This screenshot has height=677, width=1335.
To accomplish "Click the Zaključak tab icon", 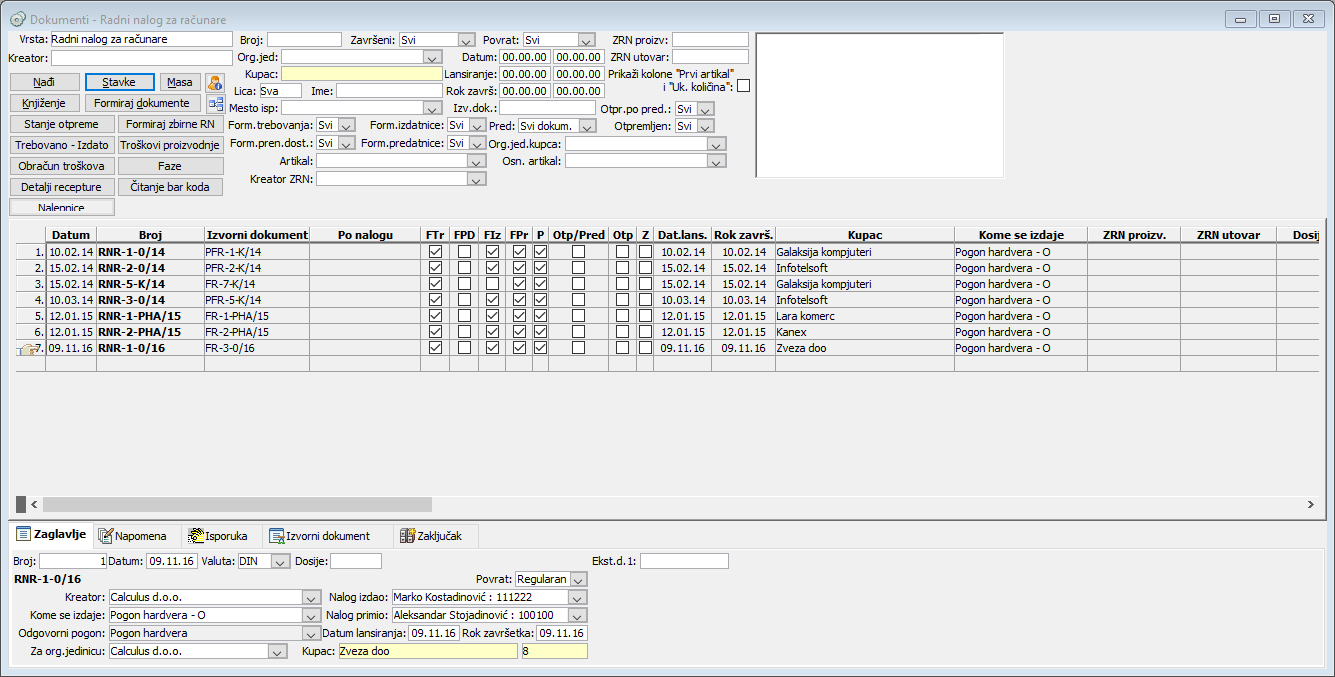I will (407, 536).
